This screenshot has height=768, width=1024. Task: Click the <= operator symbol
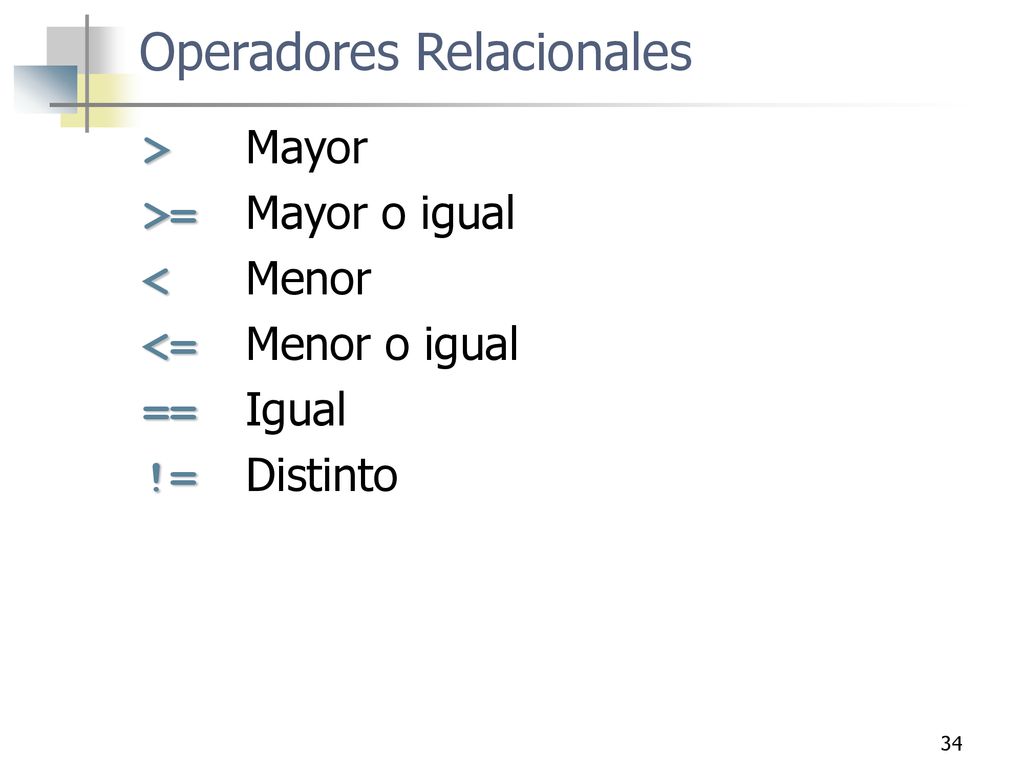[169, 347]
